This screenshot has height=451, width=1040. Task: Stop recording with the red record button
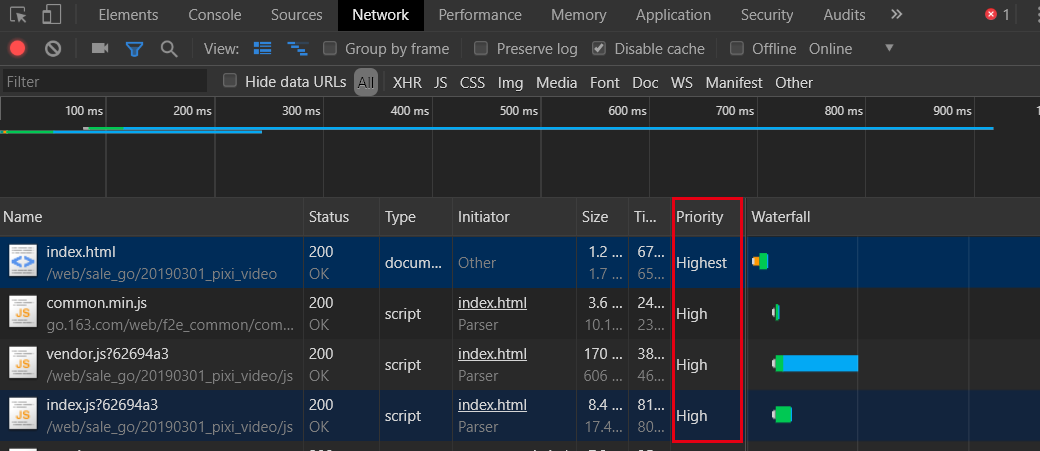(x=17, y=48)
